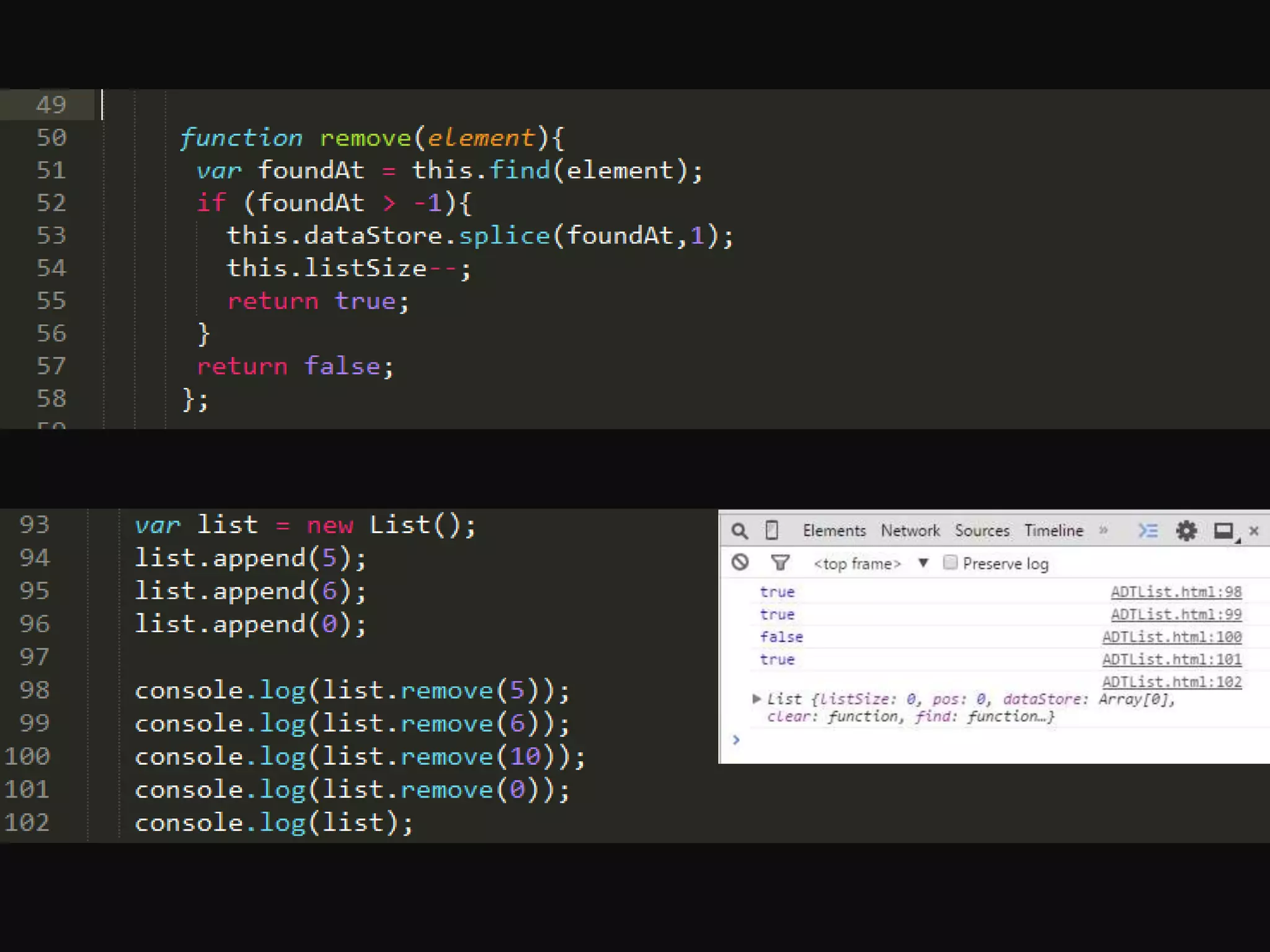Open DevTools settings gear

click(x=1186, y=531)
